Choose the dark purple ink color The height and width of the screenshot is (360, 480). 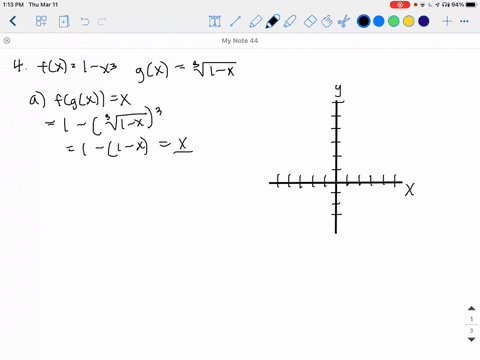[x=424, y=21]
